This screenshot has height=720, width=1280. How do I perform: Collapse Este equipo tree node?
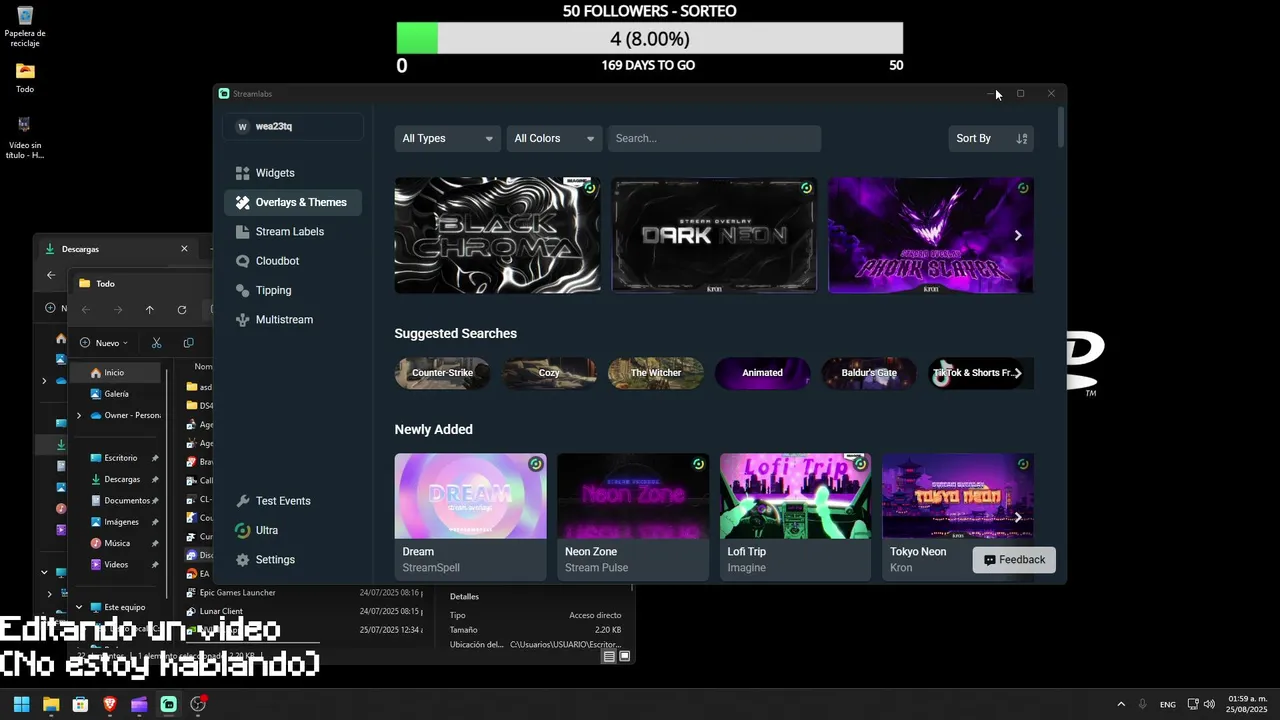[79, 607]
